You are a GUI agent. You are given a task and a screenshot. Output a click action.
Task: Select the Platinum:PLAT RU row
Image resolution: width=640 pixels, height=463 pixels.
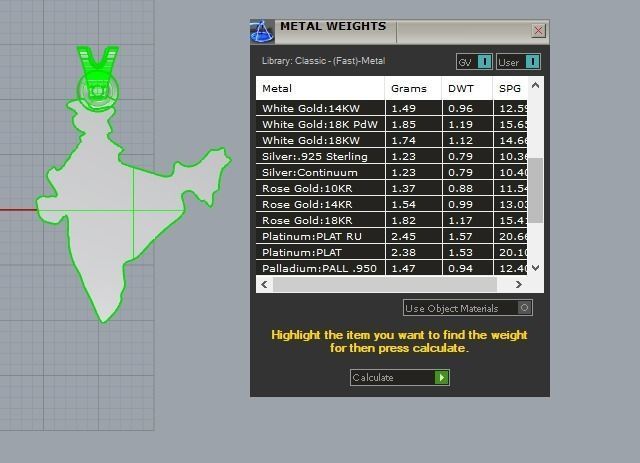pyautogui.click(x=391, y=236)
